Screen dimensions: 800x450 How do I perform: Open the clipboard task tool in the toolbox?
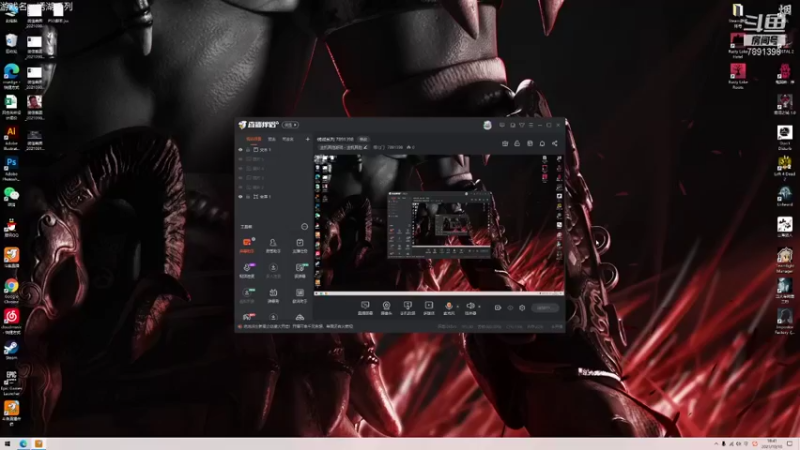click(x=299, y=245)
